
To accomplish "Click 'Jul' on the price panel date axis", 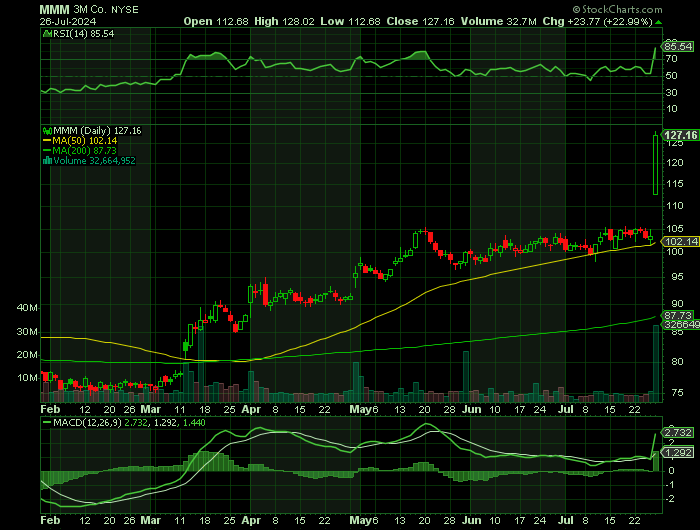I will (x=566, y=409).
